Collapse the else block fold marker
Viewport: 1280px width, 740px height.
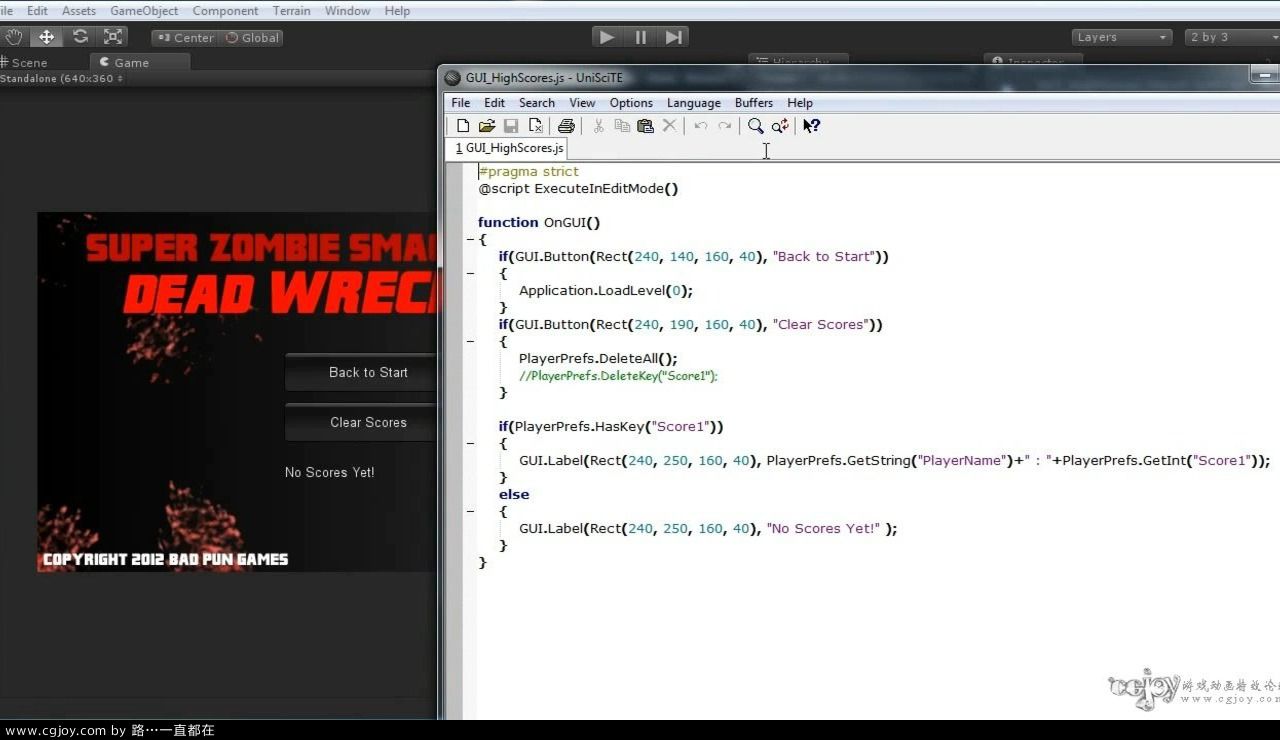coord(470,512)
